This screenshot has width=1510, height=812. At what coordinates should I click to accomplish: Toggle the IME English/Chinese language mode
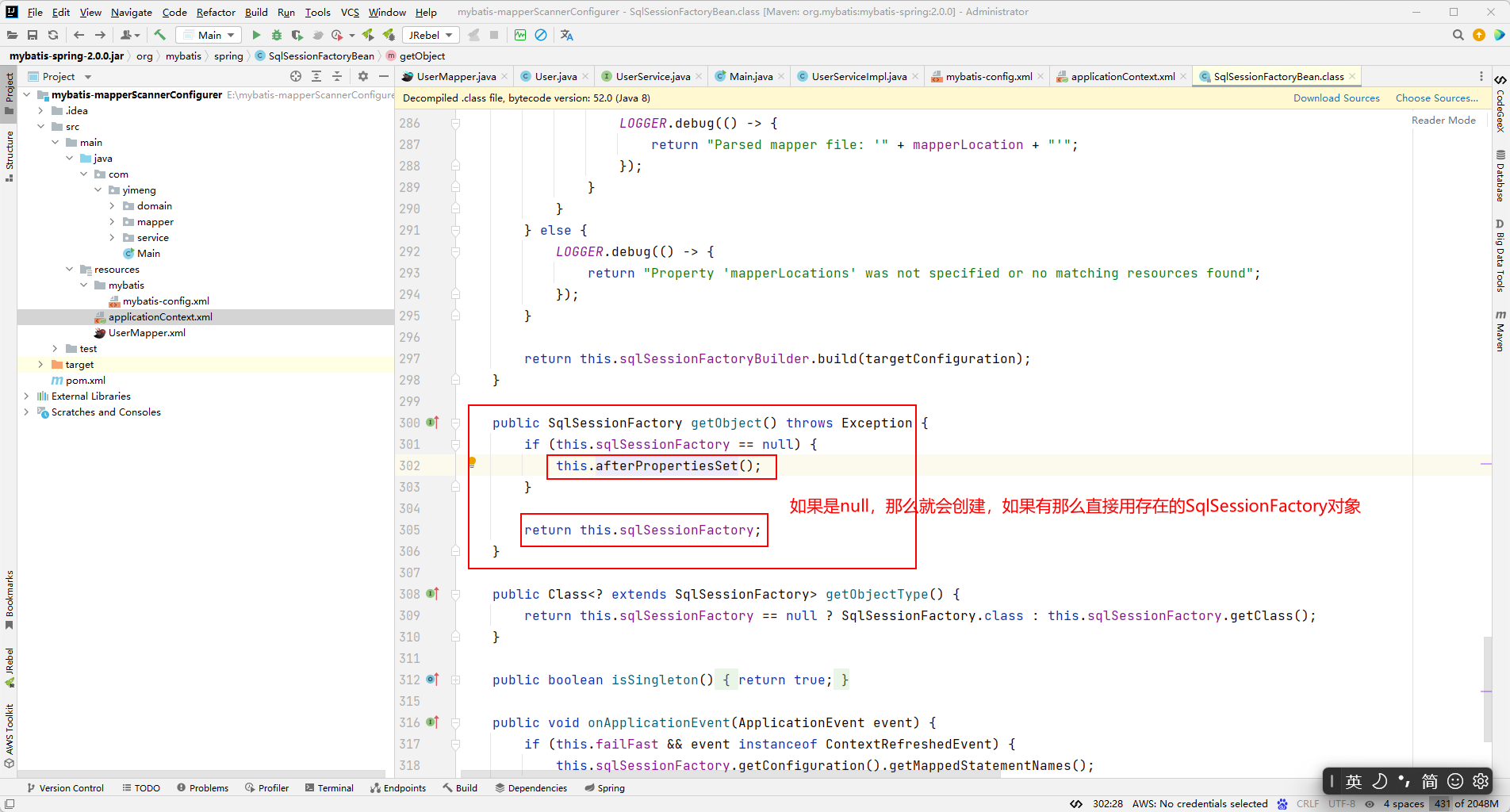click(x=1354, y=781)
